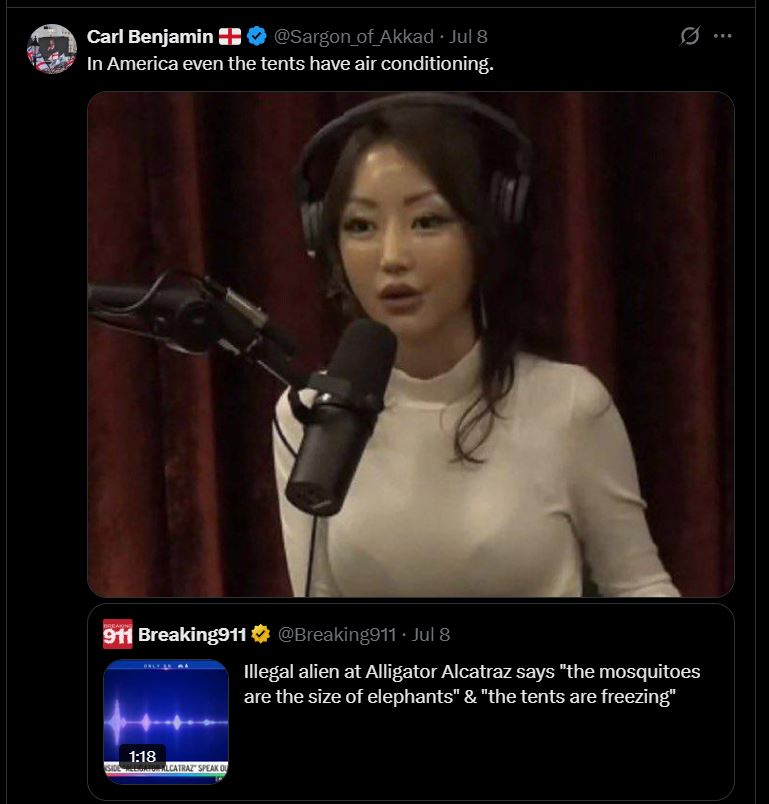Play the quoted Alligator Alcatraz video
Image resolution: width=769 pixels, height=804 pixels.
166,721
